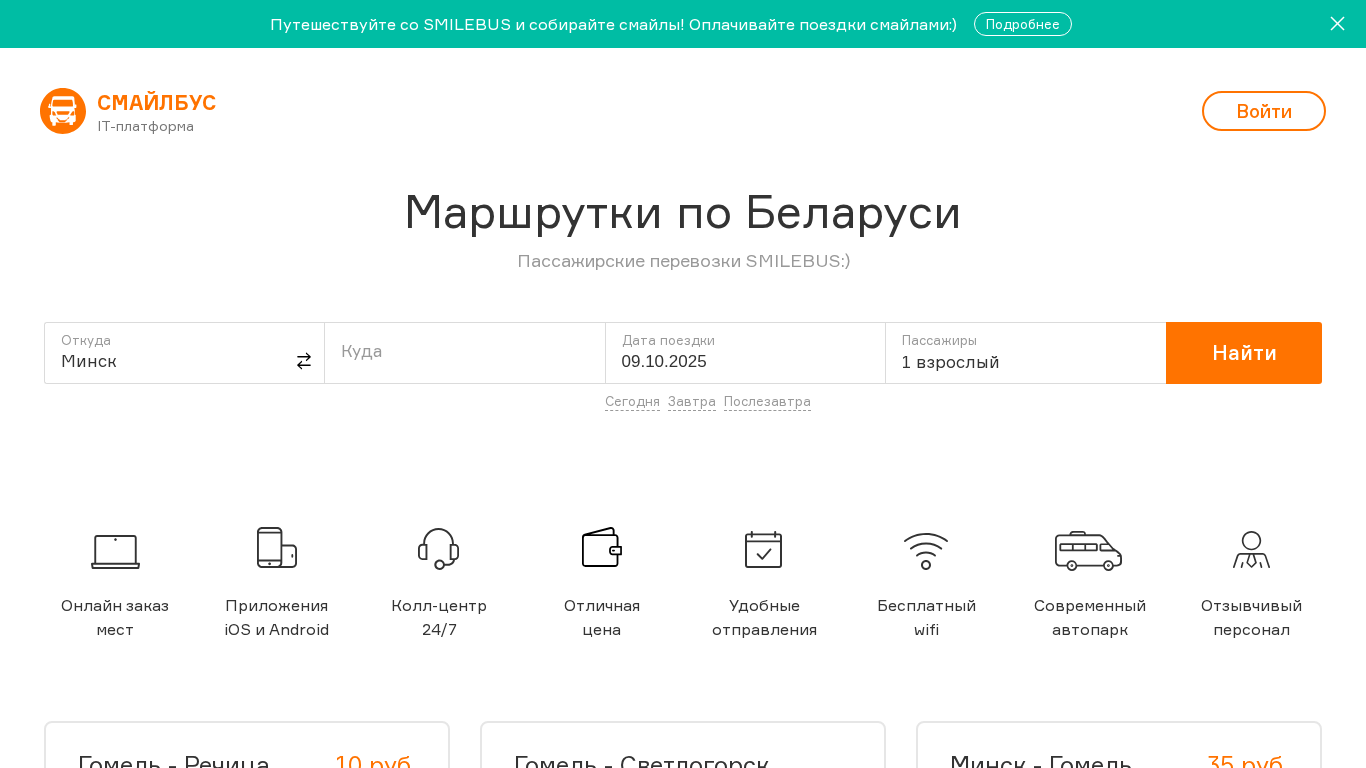Click the Минск - Гомель route card
The image size is (1366, 768).
[x=1119, y=745]
